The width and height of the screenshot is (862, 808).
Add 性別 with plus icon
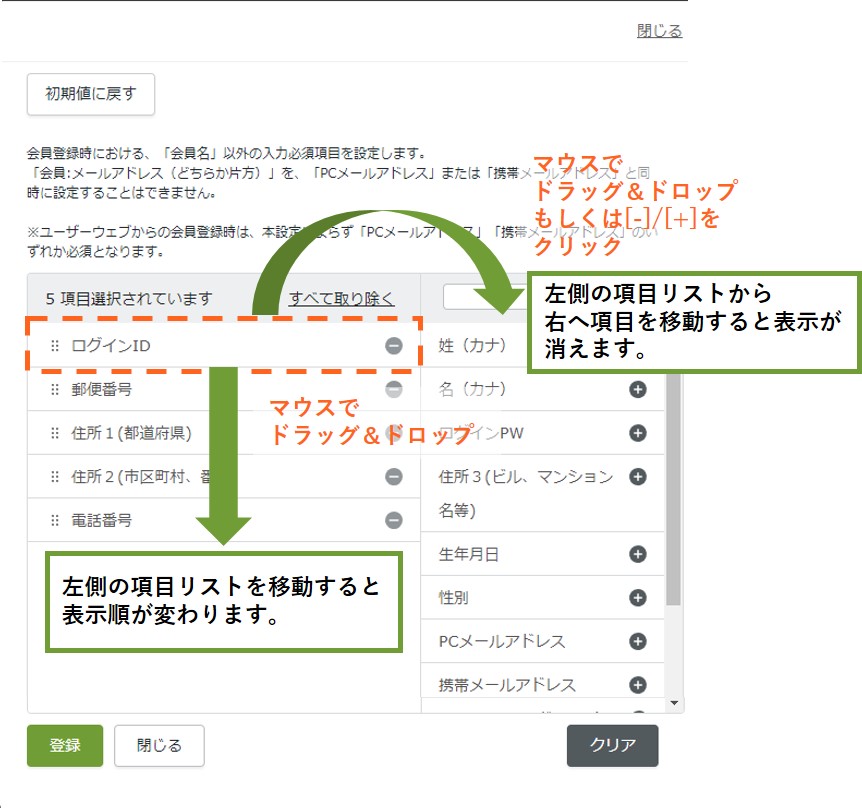coord(638,597)
